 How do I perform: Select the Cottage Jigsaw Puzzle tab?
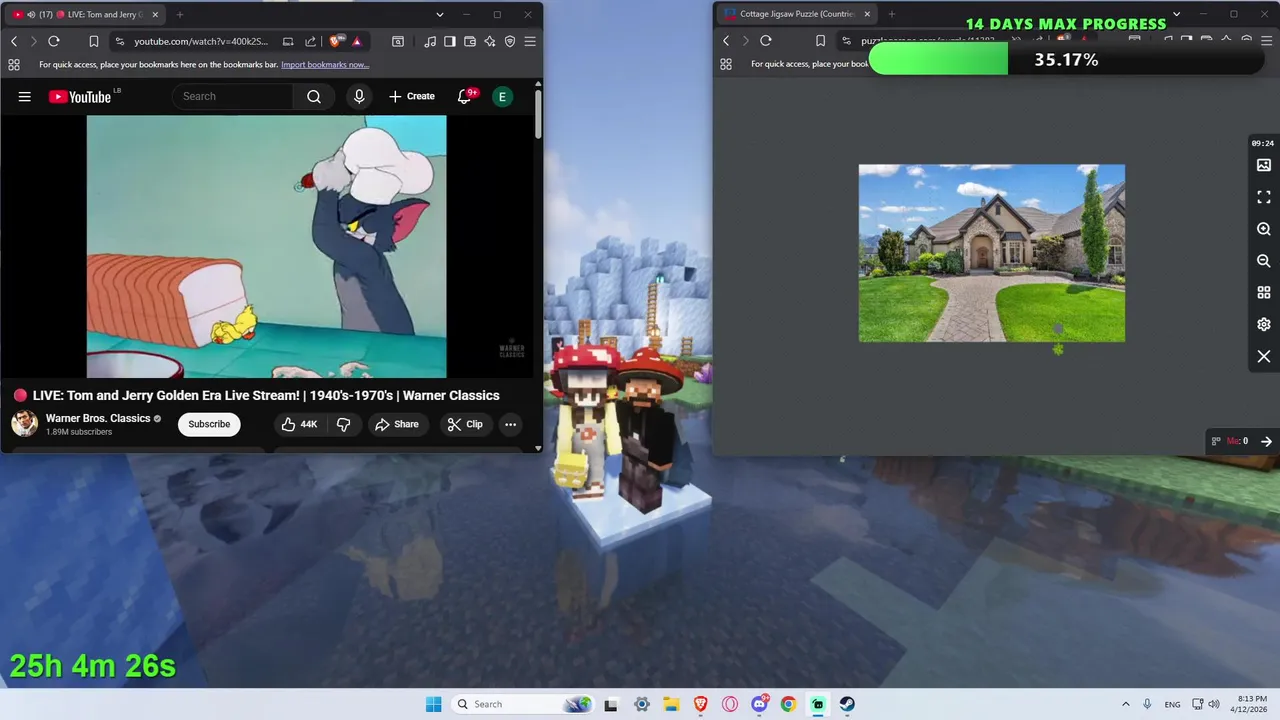(x=796, y=14)
